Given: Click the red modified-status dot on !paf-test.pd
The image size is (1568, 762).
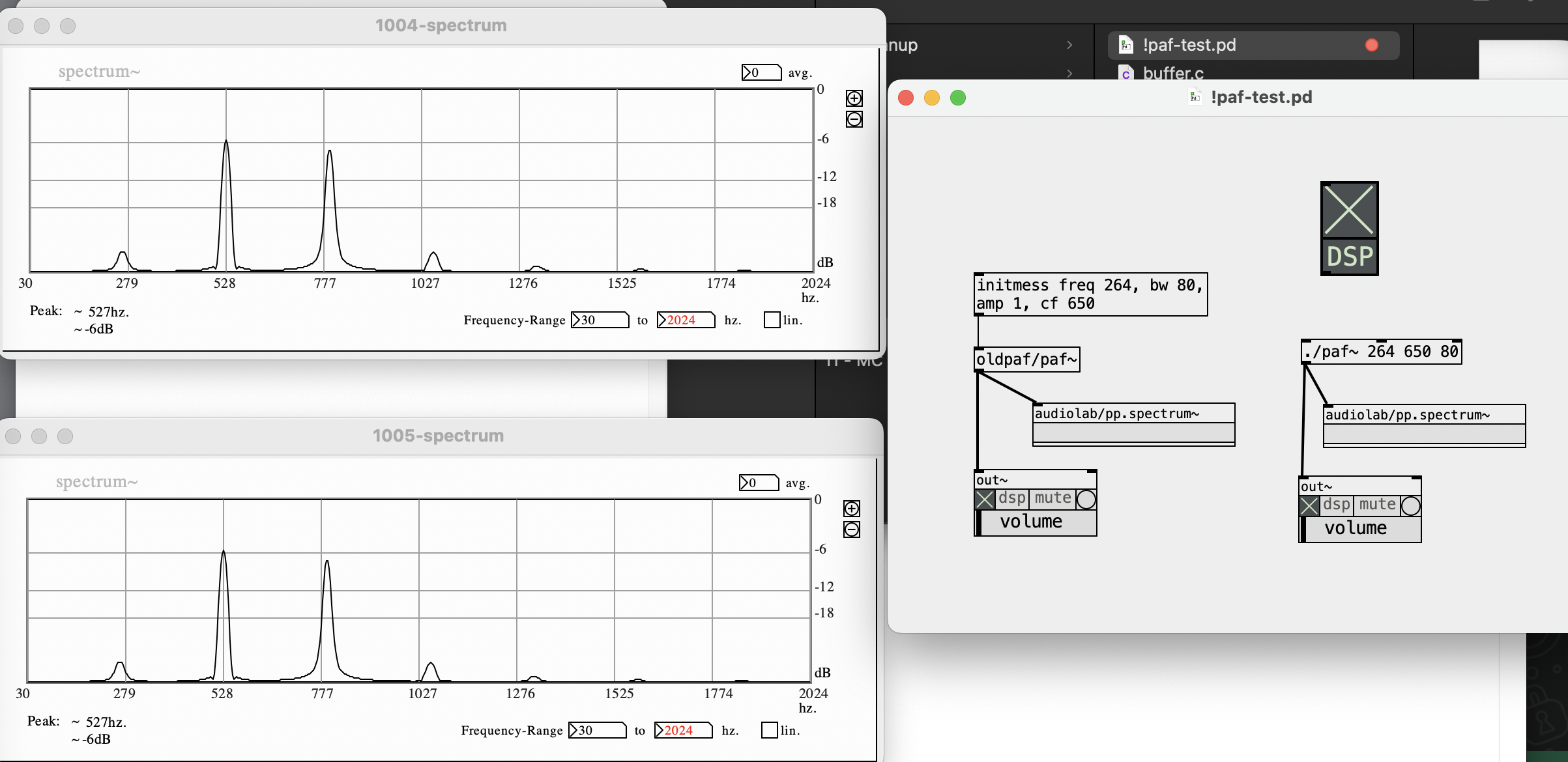Looking at the screenshot, I should (x=1371, y=44).
